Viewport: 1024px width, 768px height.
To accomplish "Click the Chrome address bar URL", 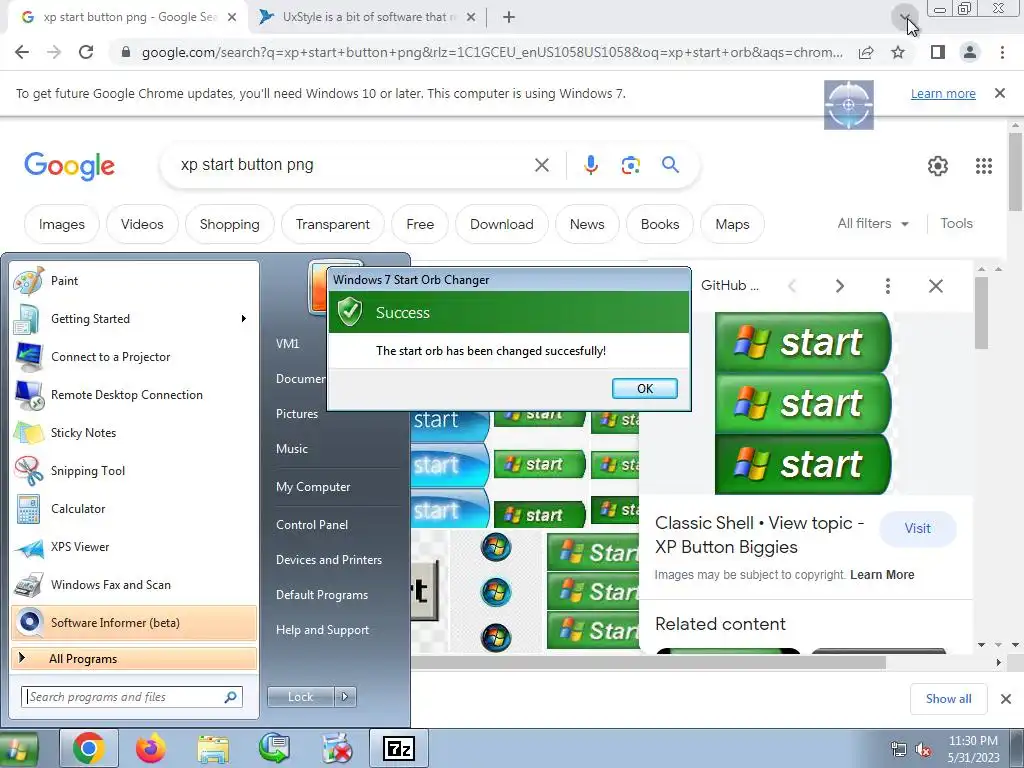I will [x=491, y=52].
